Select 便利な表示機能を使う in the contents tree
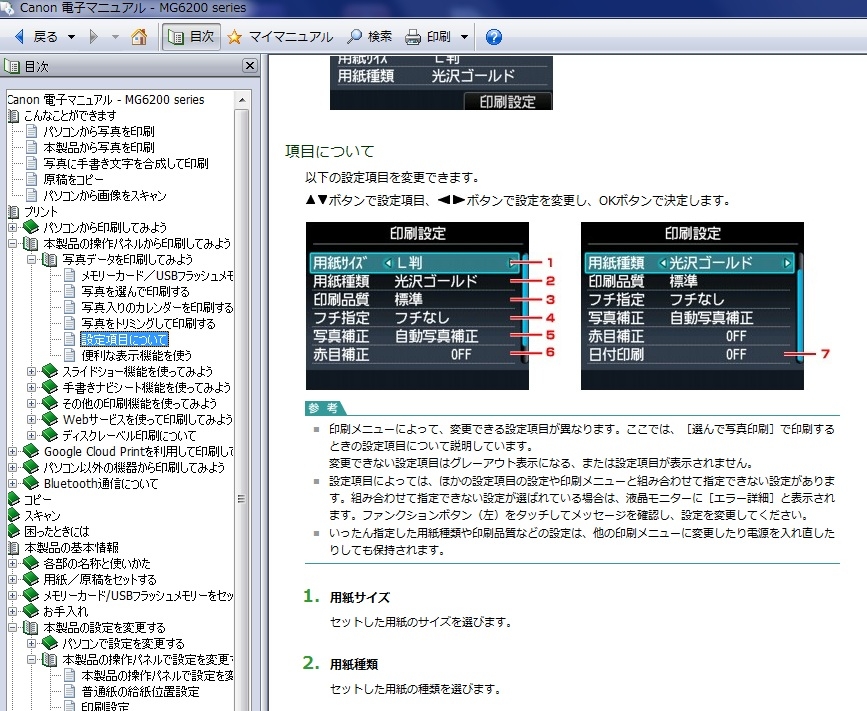 [x=136, y=356]
